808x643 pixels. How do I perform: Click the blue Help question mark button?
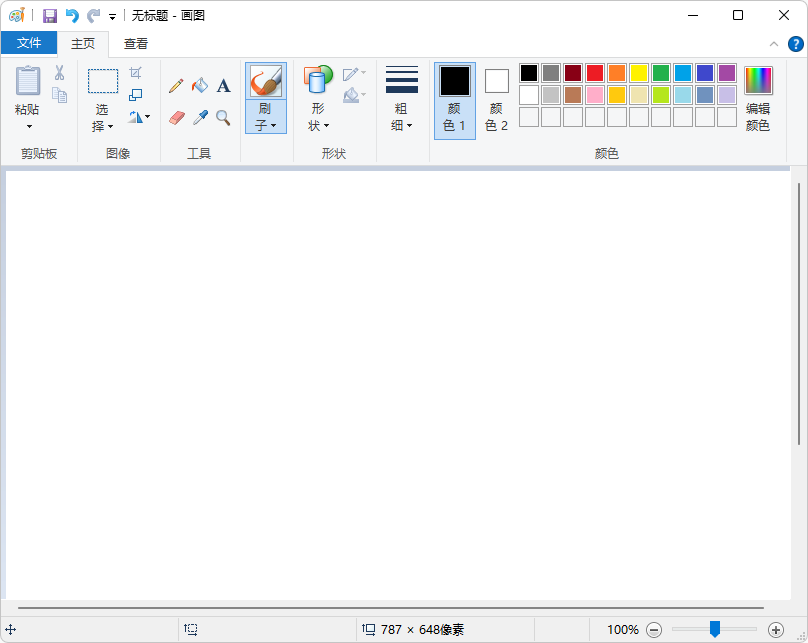(797, 44)
